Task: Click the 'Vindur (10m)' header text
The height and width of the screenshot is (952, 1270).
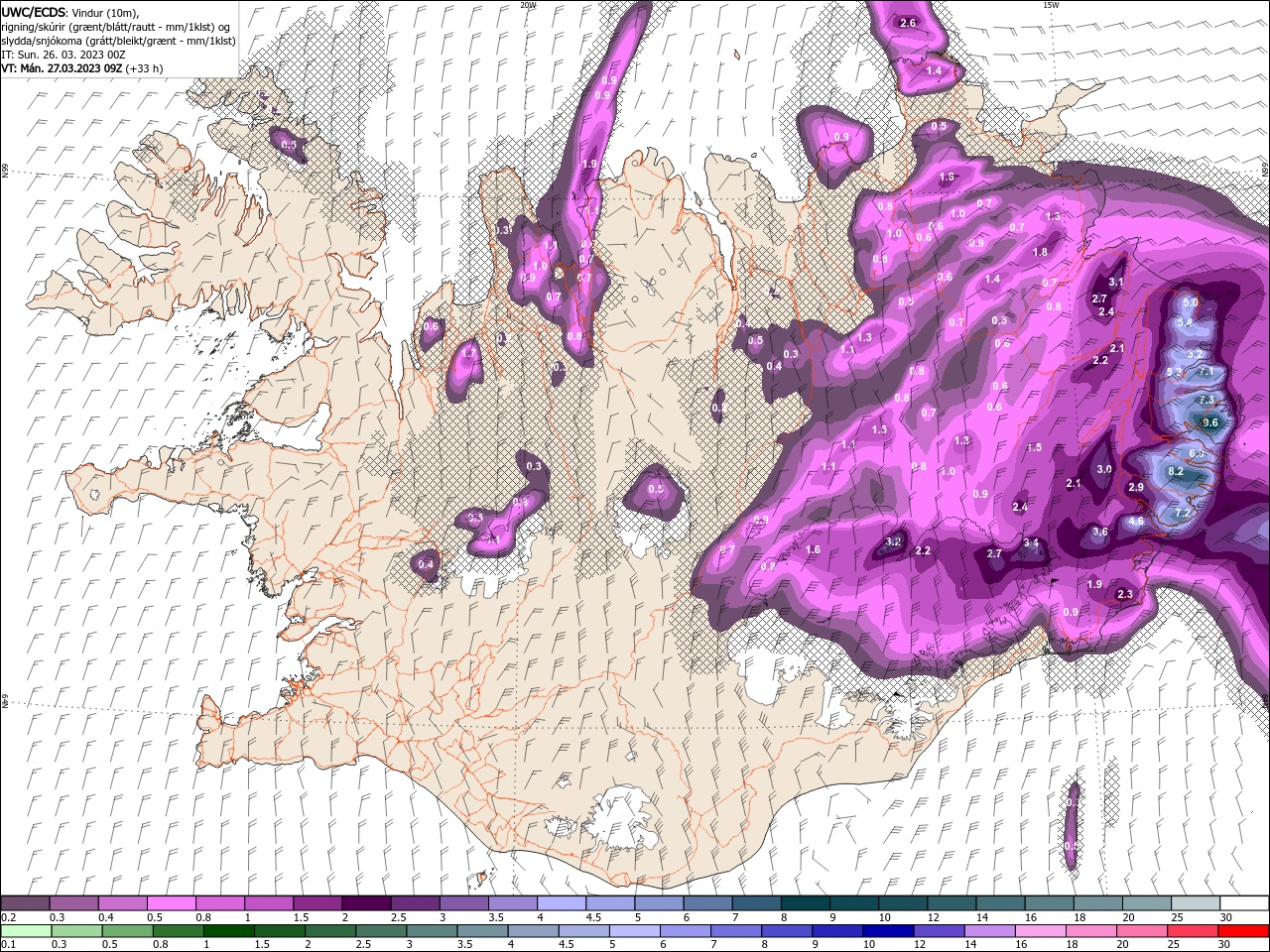Action: [x=106, y=12]
